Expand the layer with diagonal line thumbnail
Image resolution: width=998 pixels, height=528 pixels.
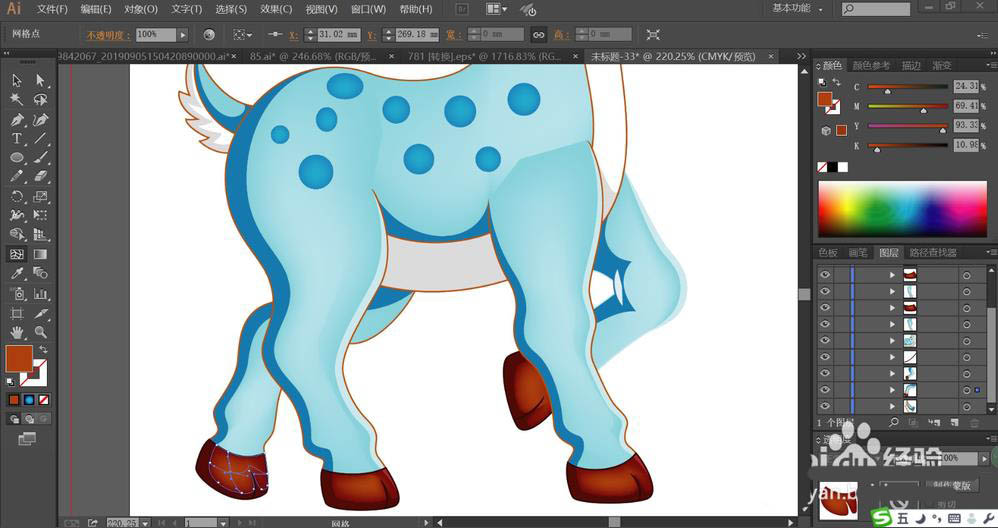click(x=892, y=358)
